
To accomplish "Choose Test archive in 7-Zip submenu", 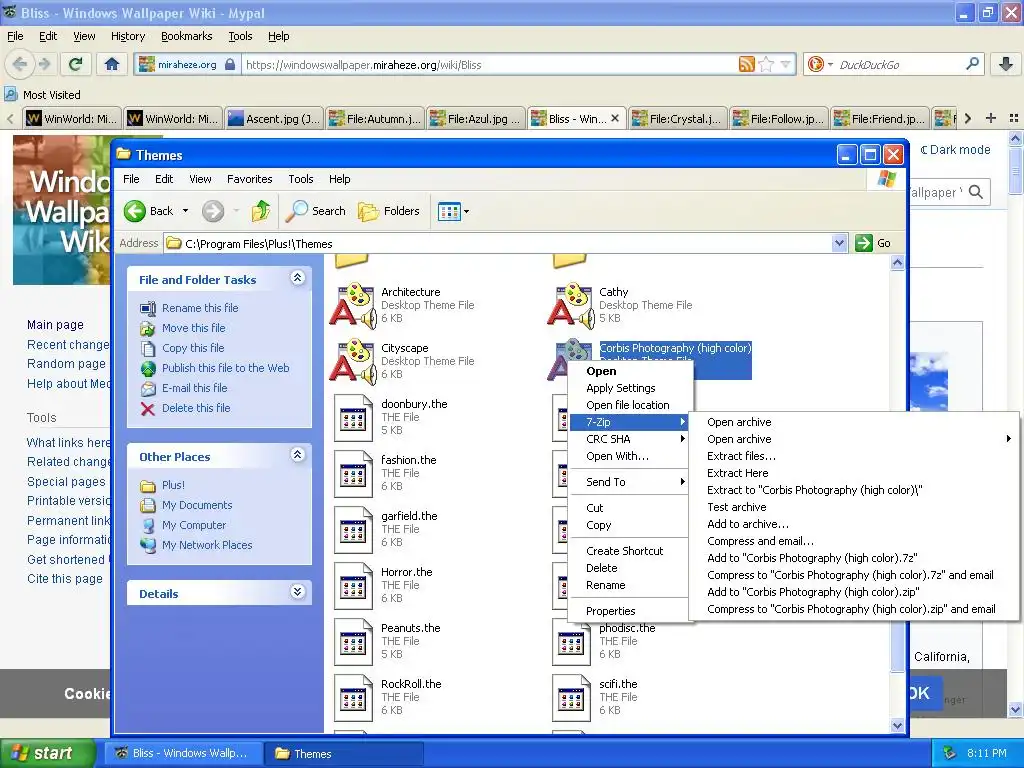I will point(853,507).
